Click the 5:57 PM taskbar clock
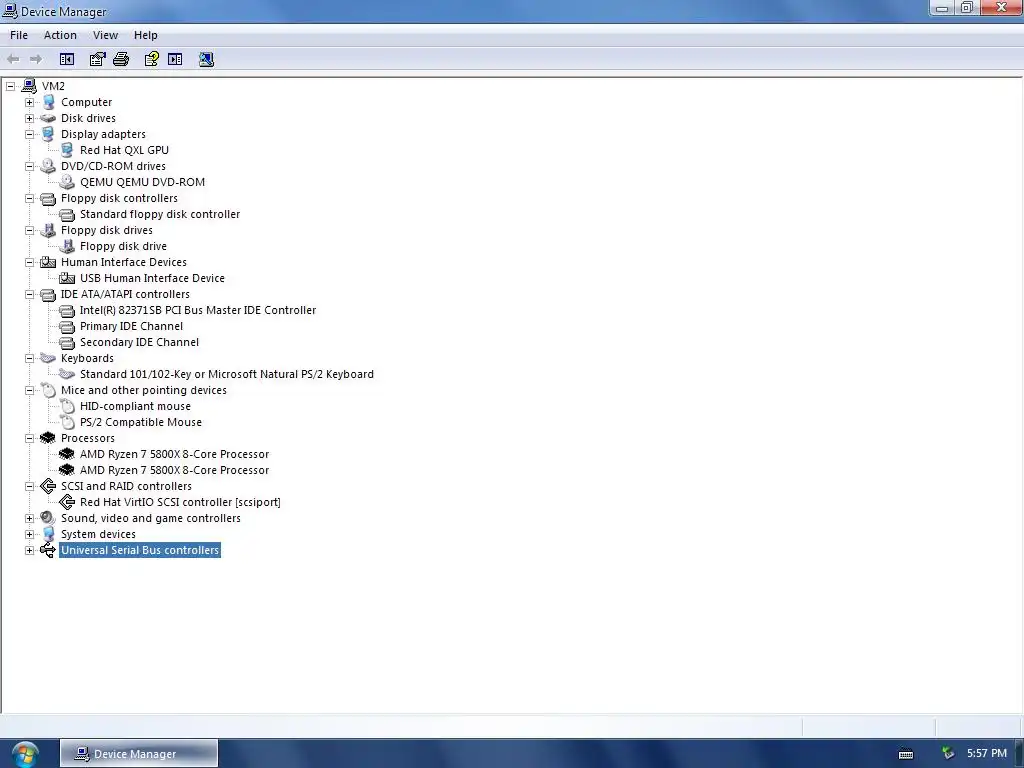Image resolution: width=1024 pixels, height=768 pixels. pos(987,754)
